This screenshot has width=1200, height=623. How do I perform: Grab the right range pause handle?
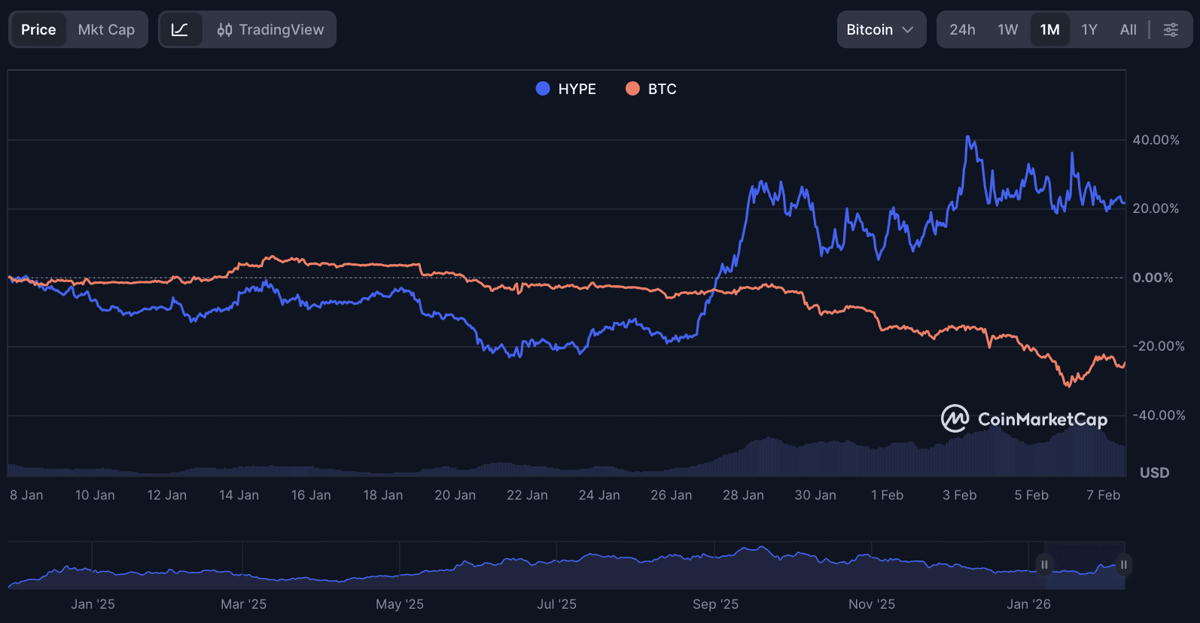click(1124, 565)
